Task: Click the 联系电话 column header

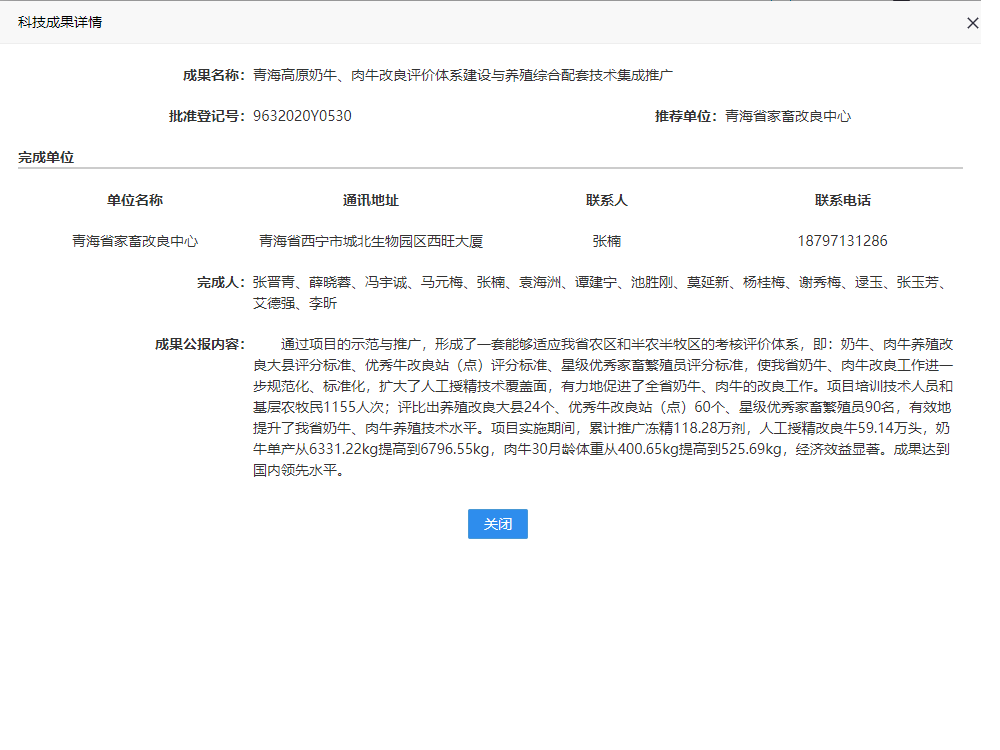Action: 843,200
